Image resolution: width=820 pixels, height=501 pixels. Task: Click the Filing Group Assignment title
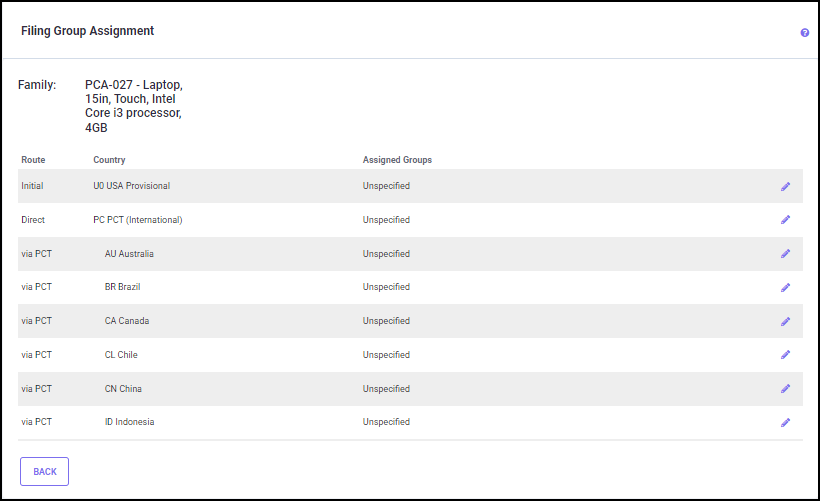87,31
